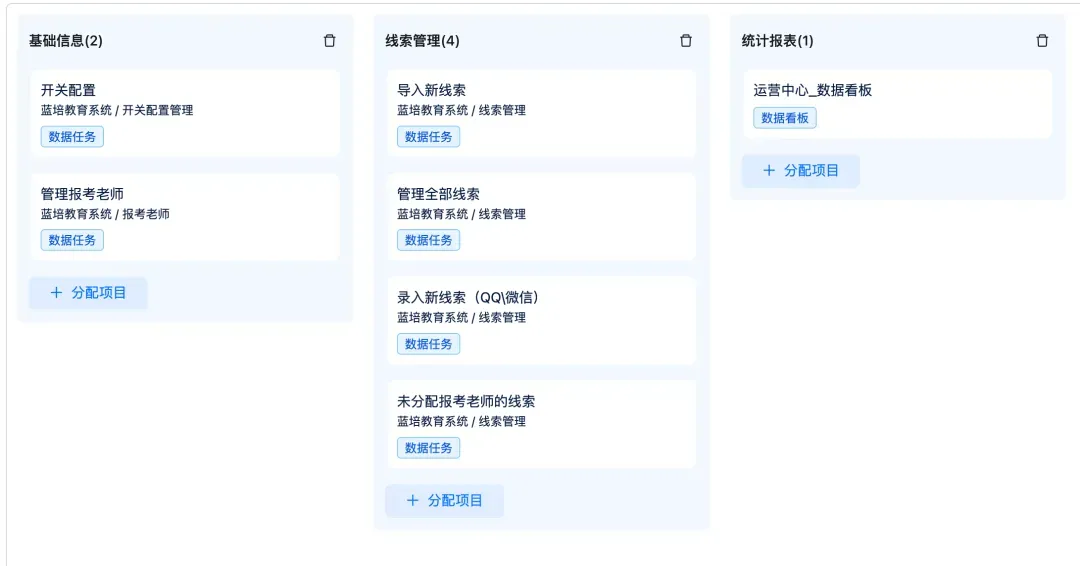Open the 导入新线索 card title
The width and height of the screenshot is (1080, 566).
[x=431, y=90]
